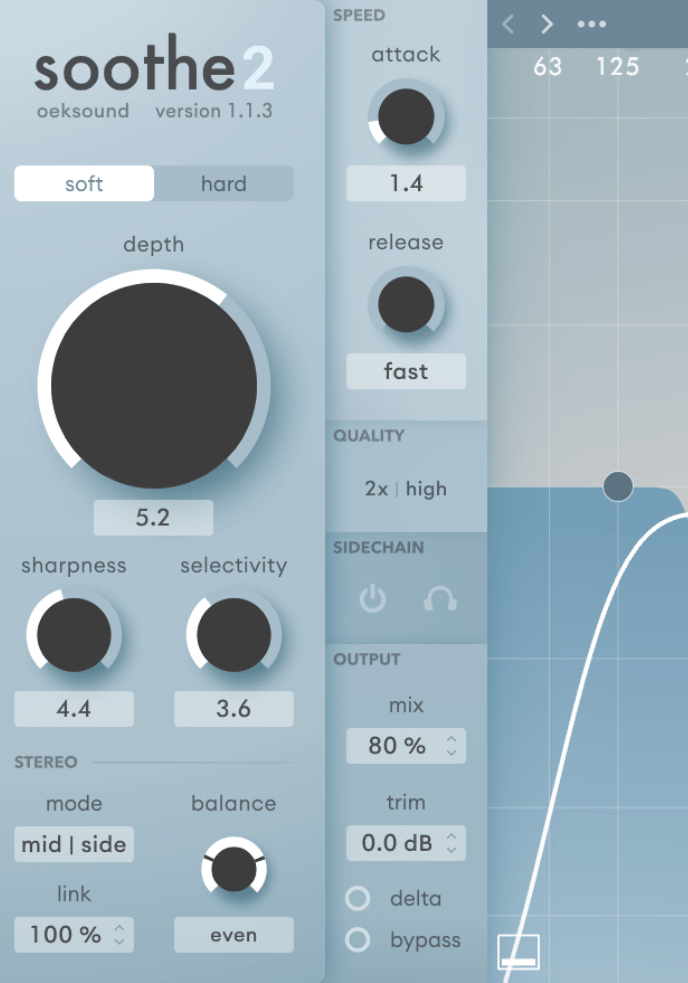
Task: Go to next preset arrow
Action: click(x=547, y=24)
